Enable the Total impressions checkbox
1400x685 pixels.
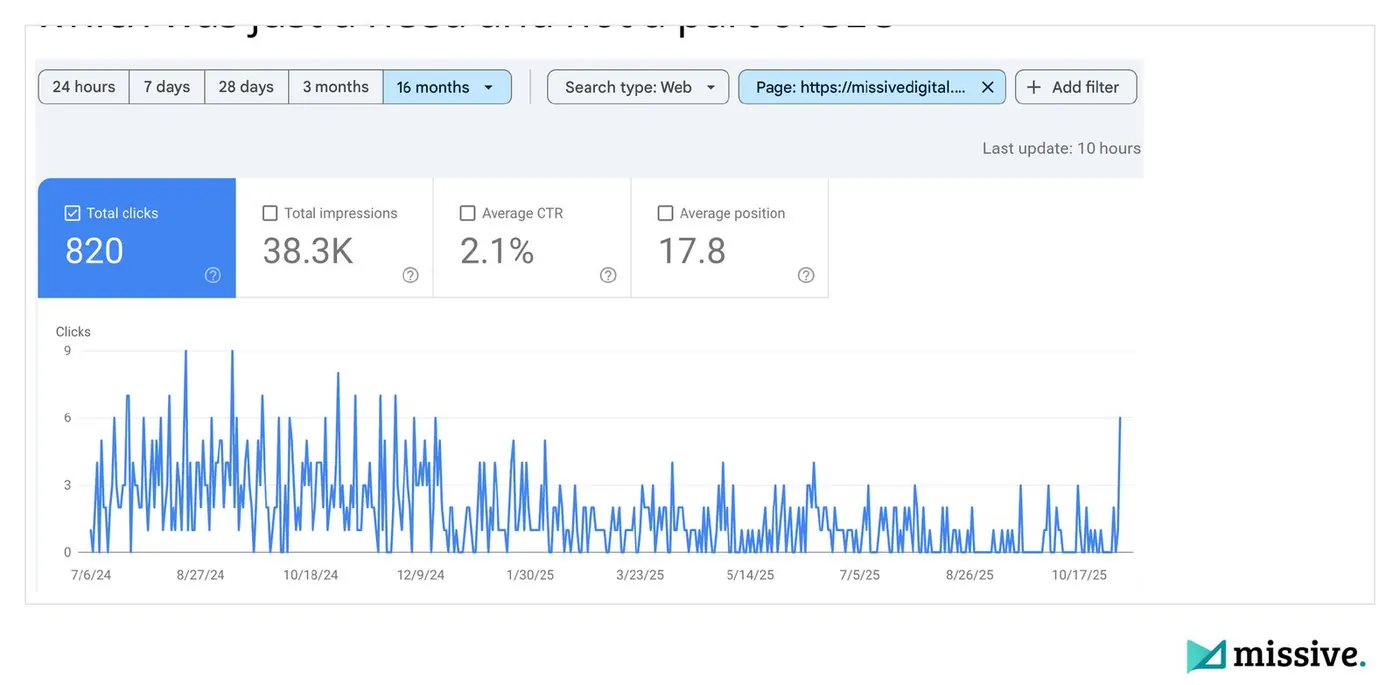[x=270, y=213]
